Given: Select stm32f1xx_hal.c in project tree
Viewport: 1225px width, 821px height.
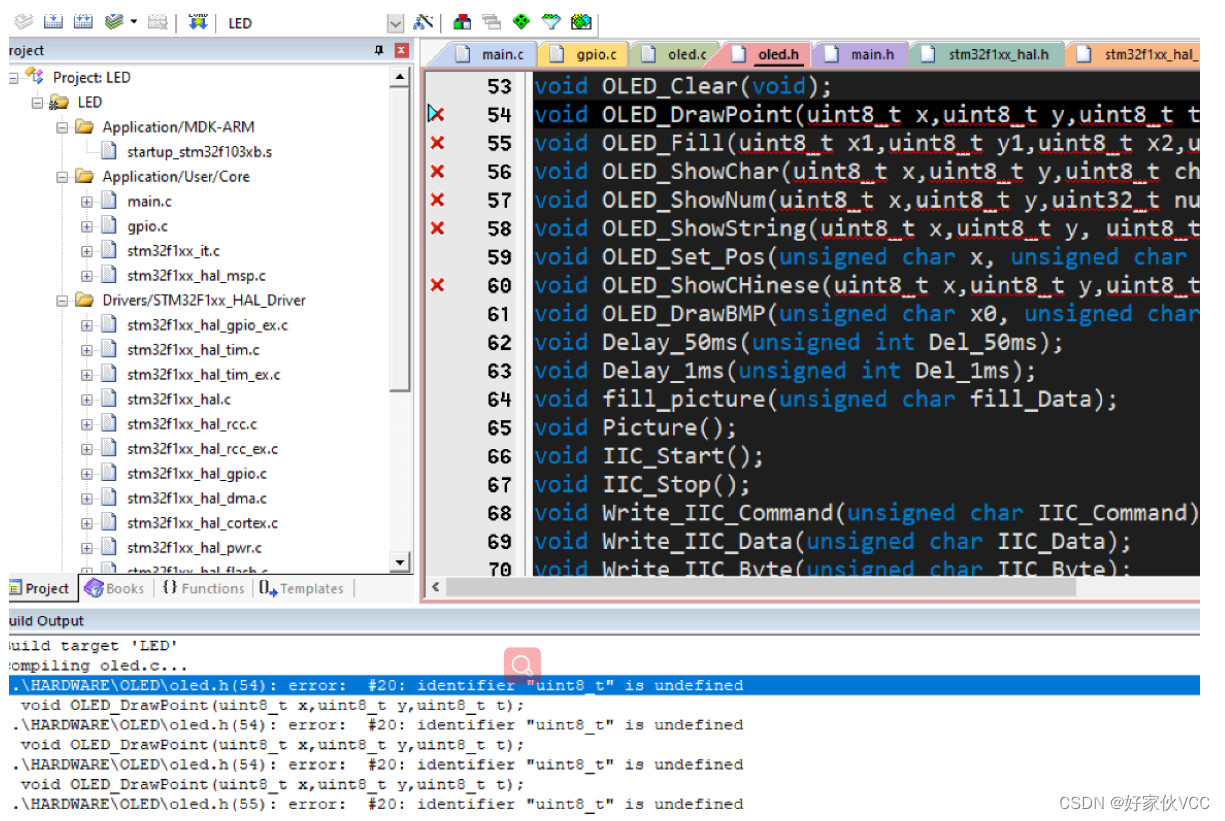Looking at the screenshot, I should click(x=178, y=399).
